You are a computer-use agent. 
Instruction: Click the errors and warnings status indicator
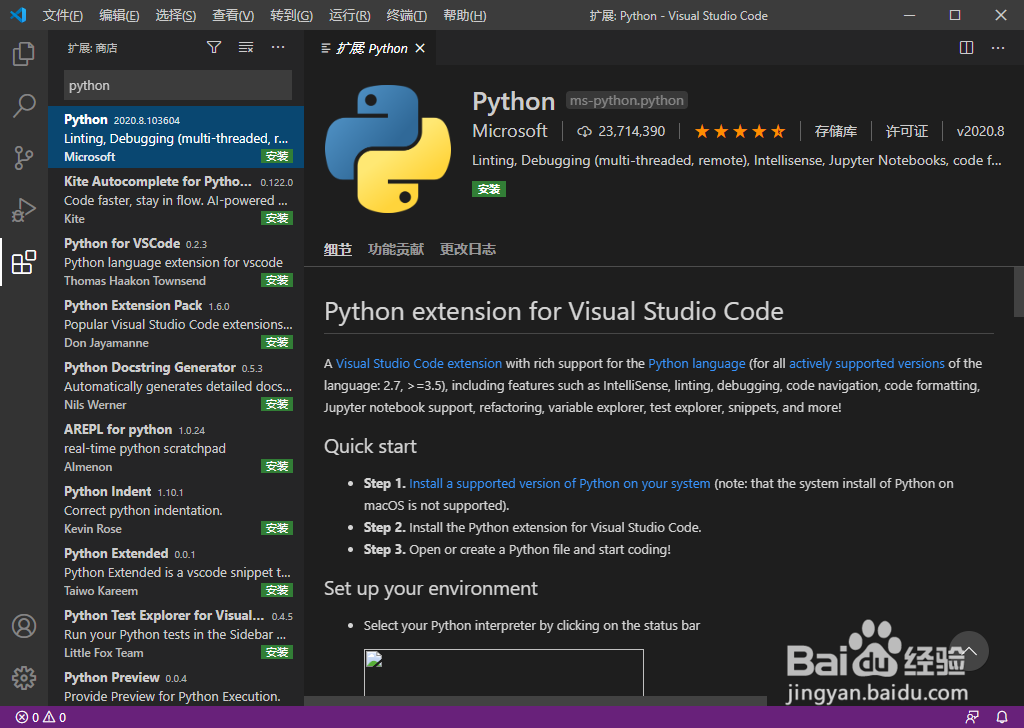pyautogui.click(x=40, y=718)
